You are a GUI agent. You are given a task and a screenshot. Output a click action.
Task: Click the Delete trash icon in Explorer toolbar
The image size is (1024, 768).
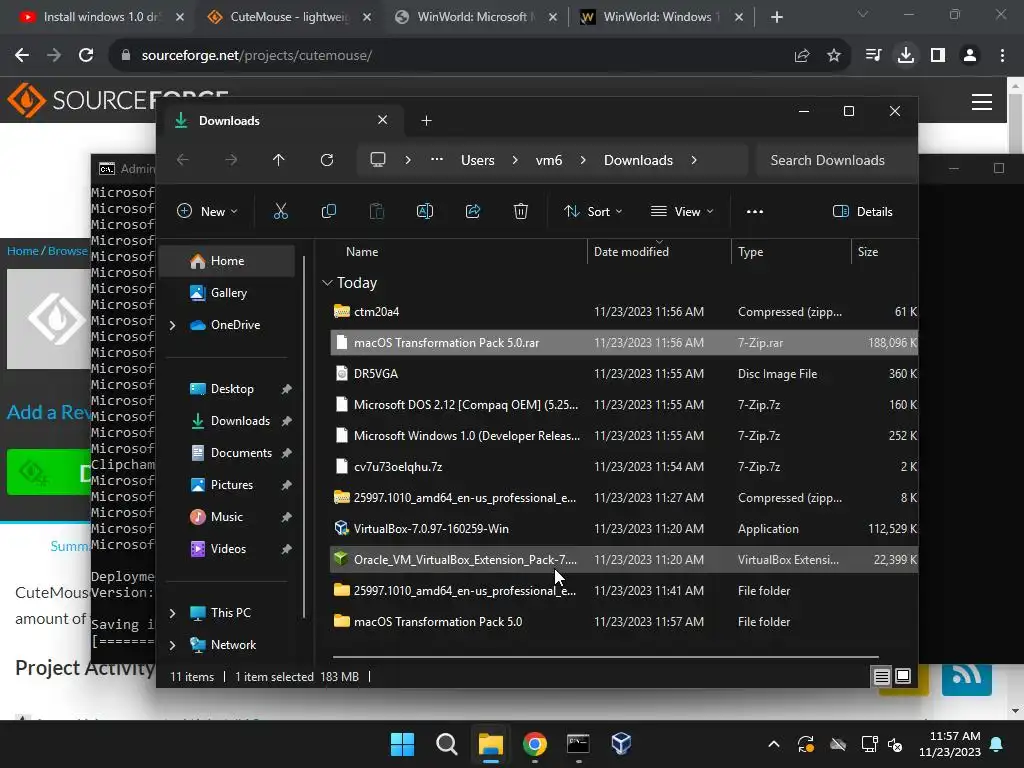click(520, 211)
